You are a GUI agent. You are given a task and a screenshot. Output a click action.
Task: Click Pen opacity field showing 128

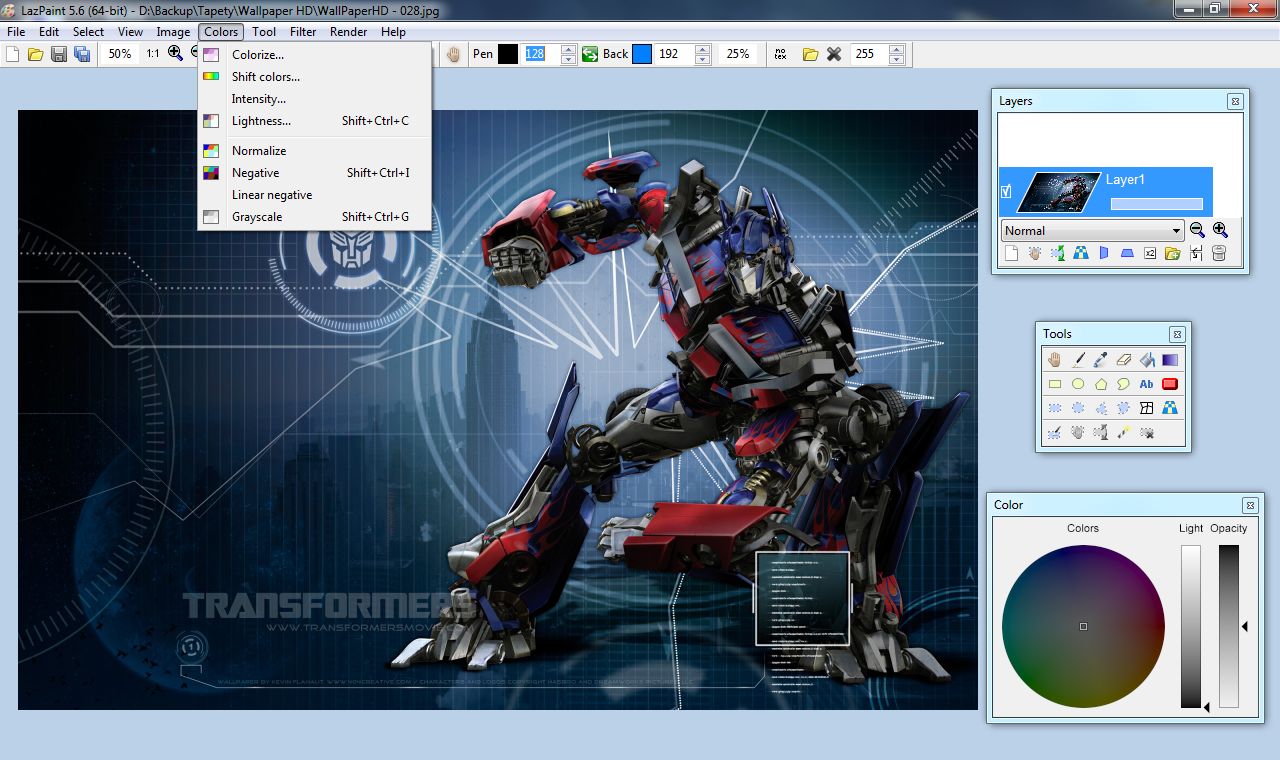(x=541, y=54)
